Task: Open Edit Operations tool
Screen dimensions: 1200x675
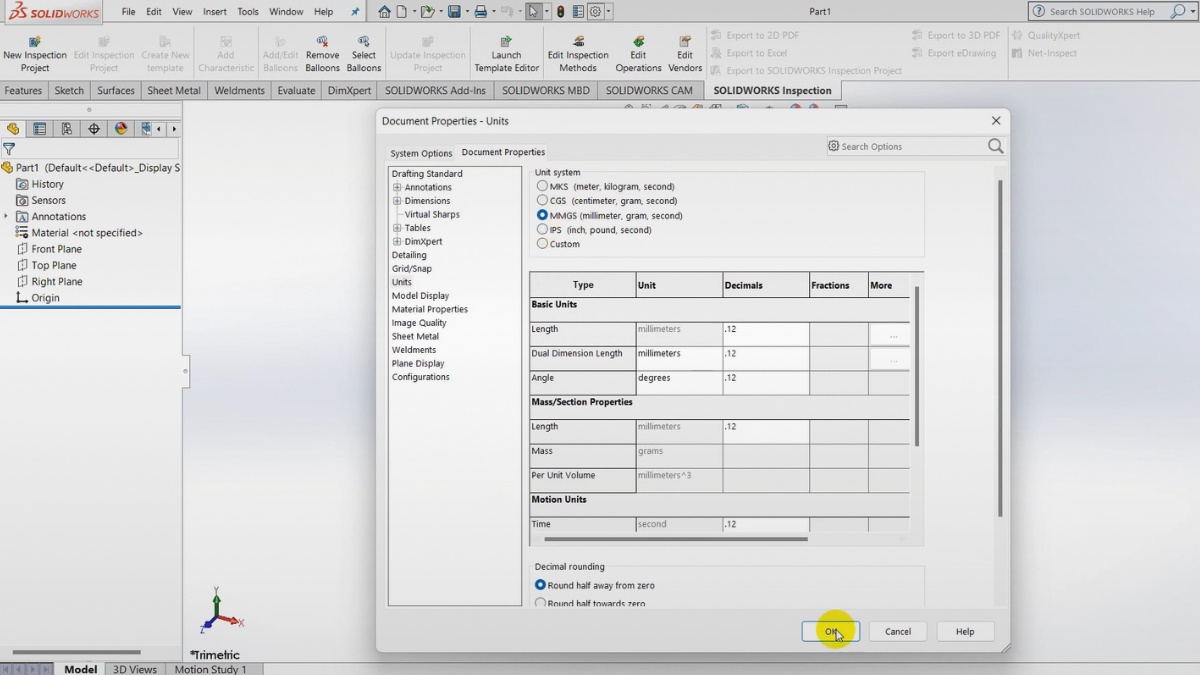Action: [x=638, y=54]
